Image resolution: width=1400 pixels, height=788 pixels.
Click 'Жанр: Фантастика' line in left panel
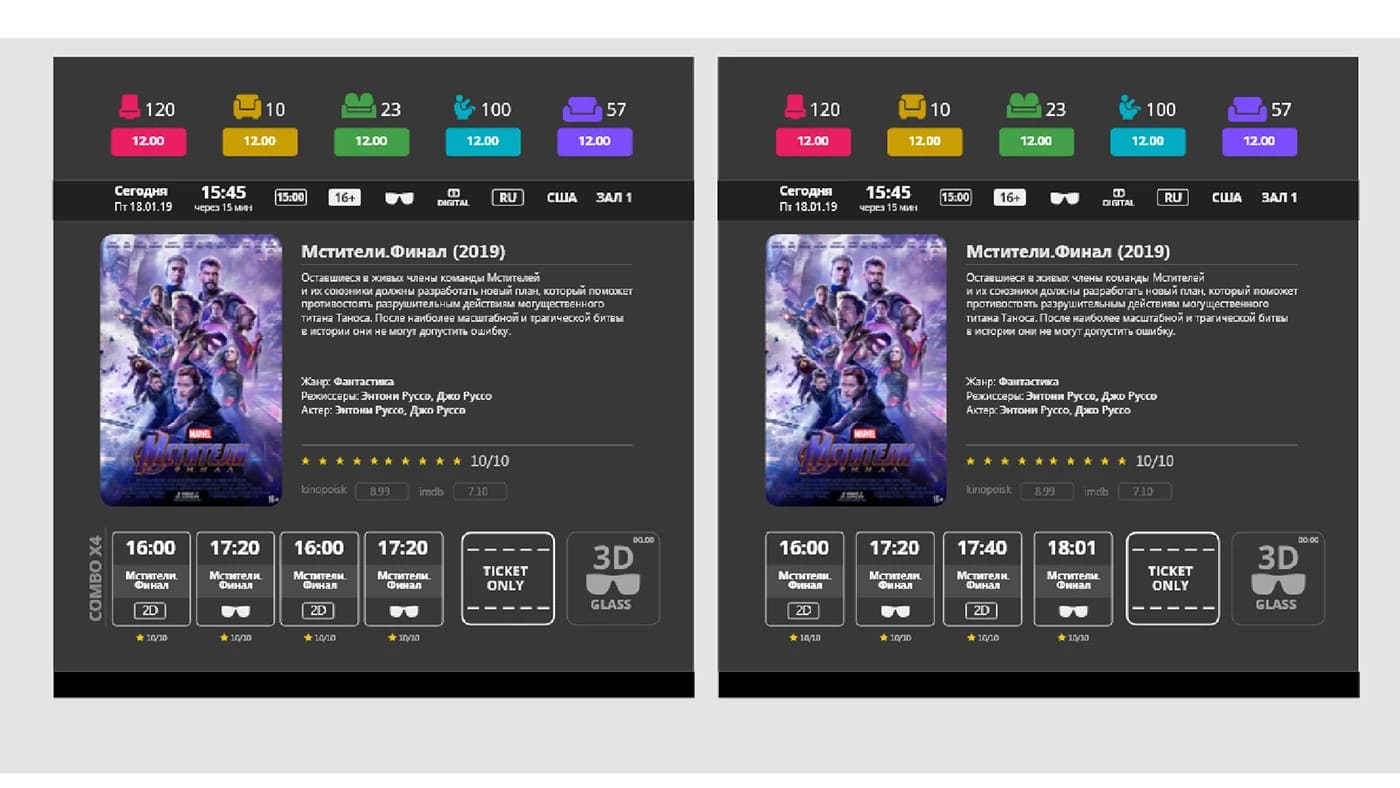[x=347, y=382]
